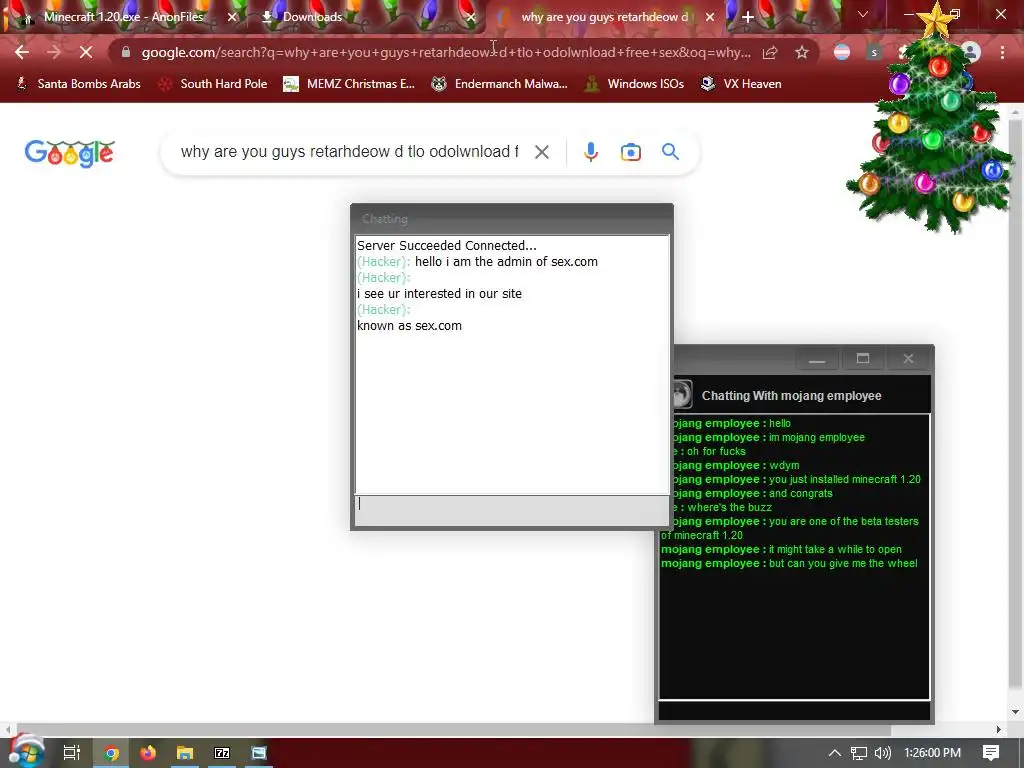Stop loading the page with the X button
Screen dimensions: 1024x768
pyautogui.click(x=86, y=52)
